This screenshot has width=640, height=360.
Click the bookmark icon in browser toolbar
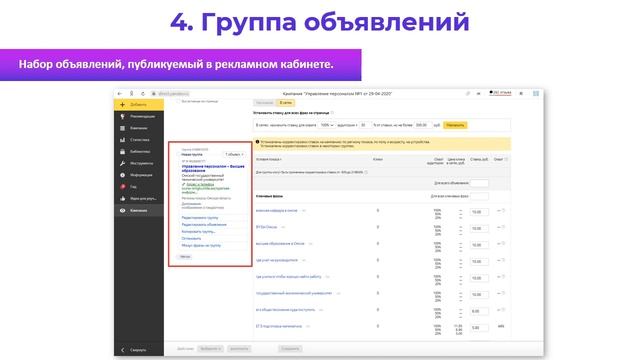click(x=478, y=93)
